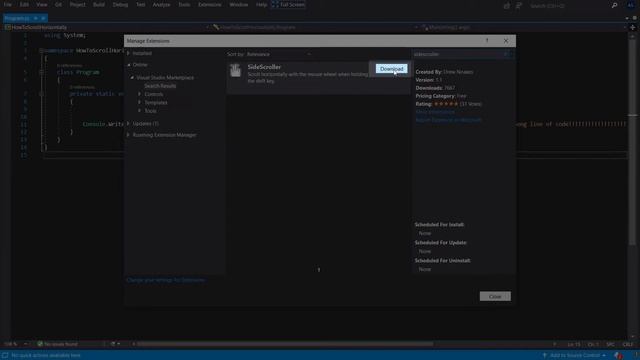Click the search magnifier icon
The image size is (640, 360).
pyautogui.click(x=614, y=6)
